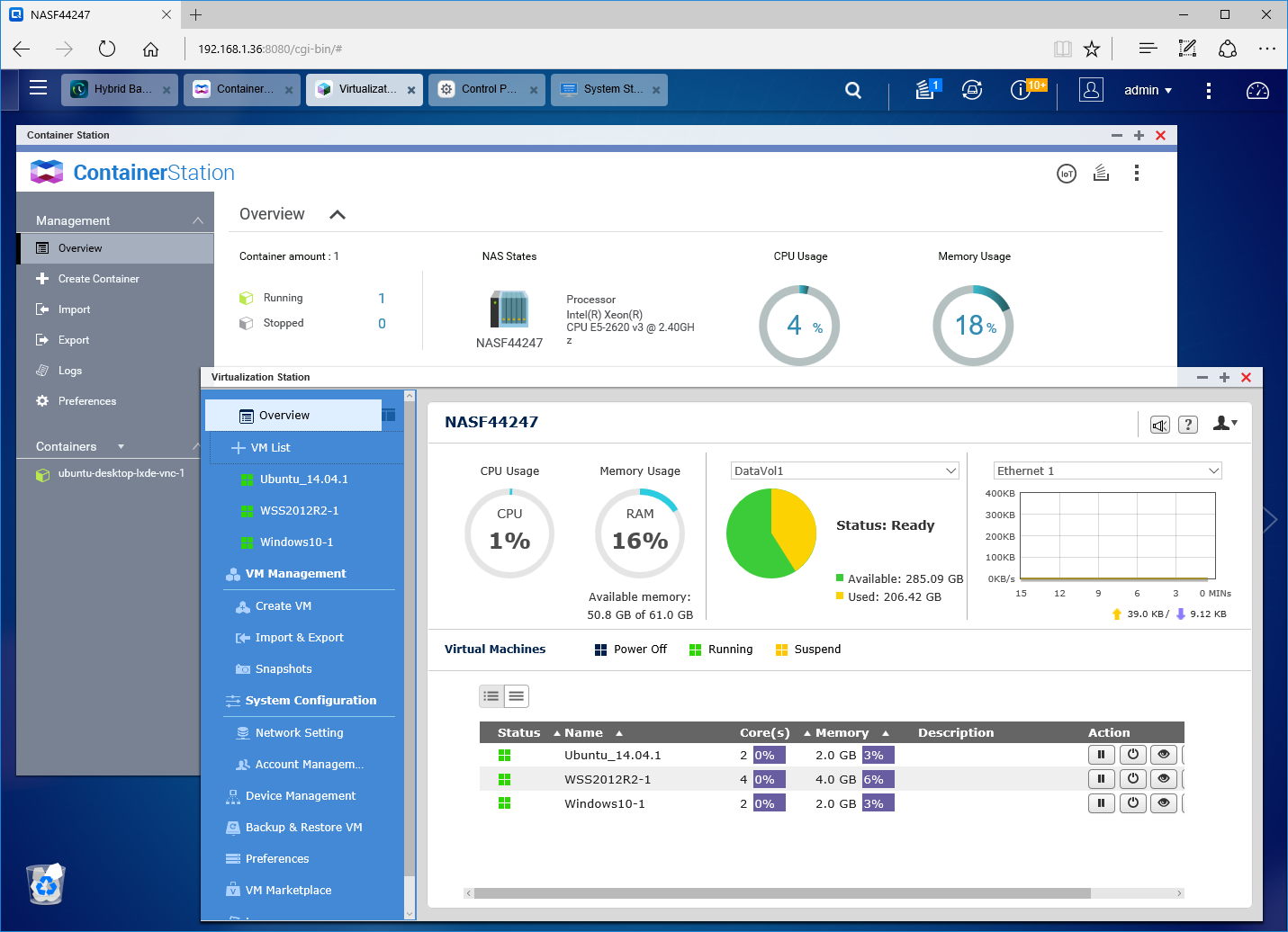Open the DataVol1 volume dropdown

pos(845,470)
